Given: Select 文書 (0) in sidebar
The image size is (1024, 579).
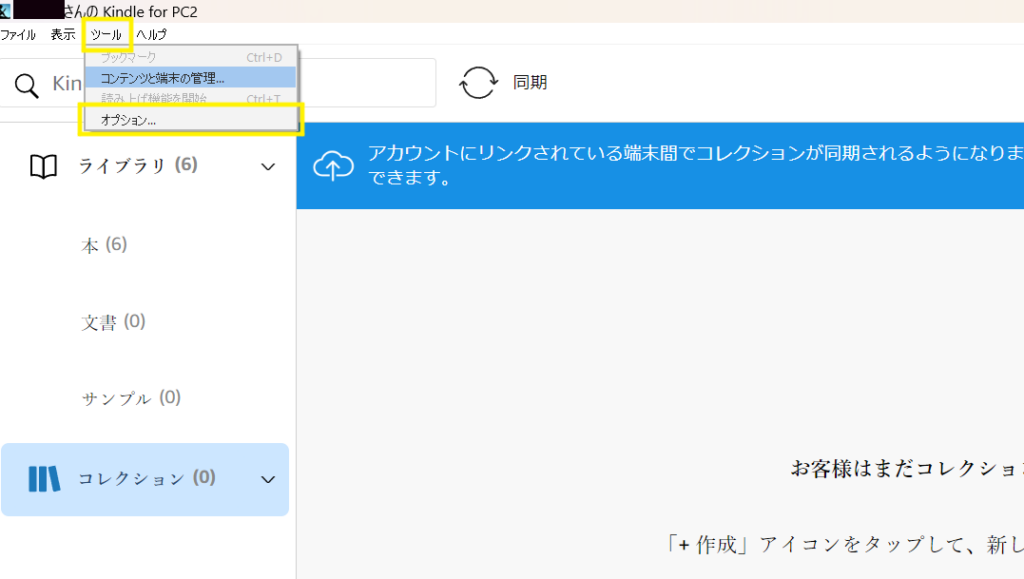Looking at the screenshot, I should coord(113,322).
